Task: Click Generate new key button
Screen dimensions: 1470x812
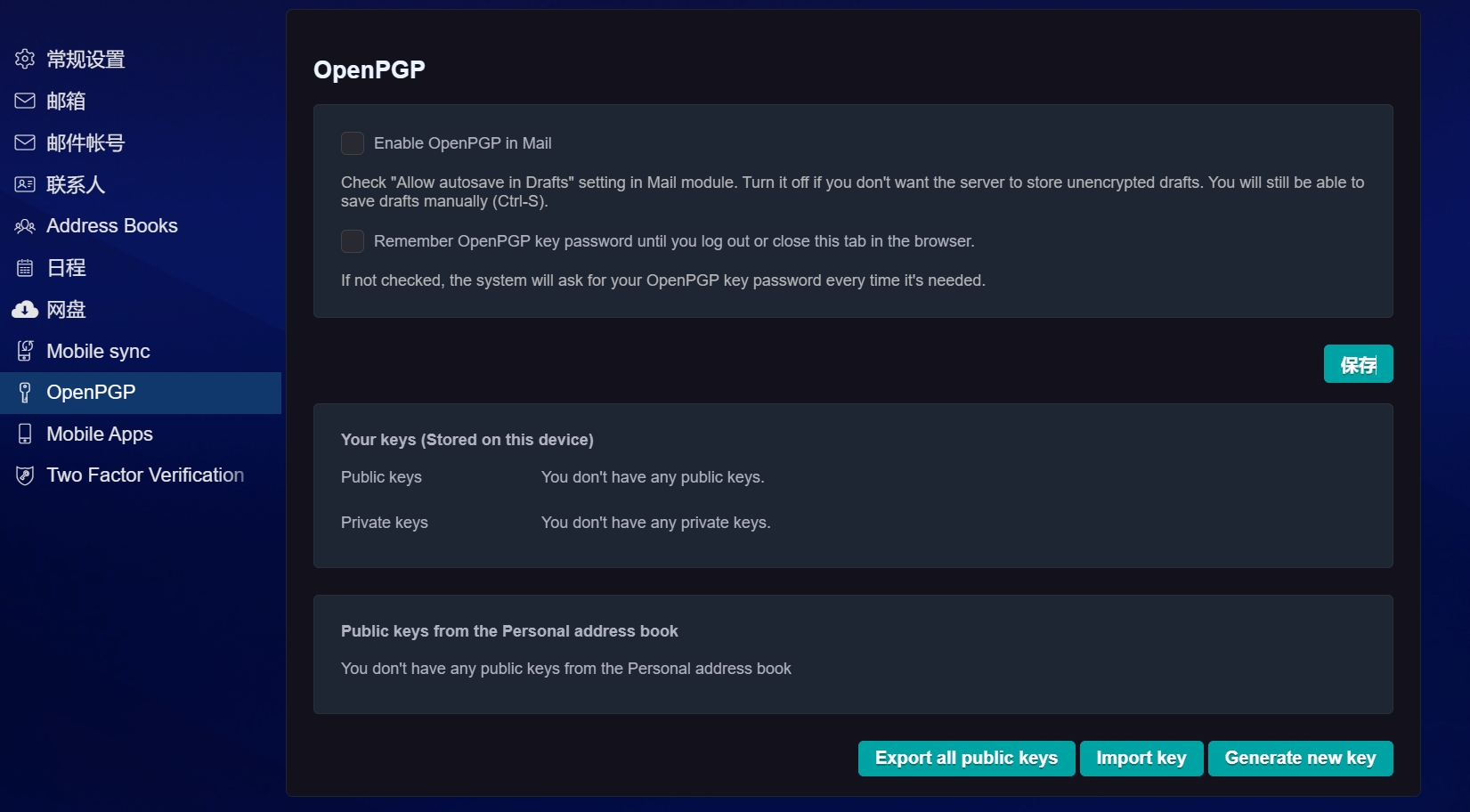Action: [1300, 759]
